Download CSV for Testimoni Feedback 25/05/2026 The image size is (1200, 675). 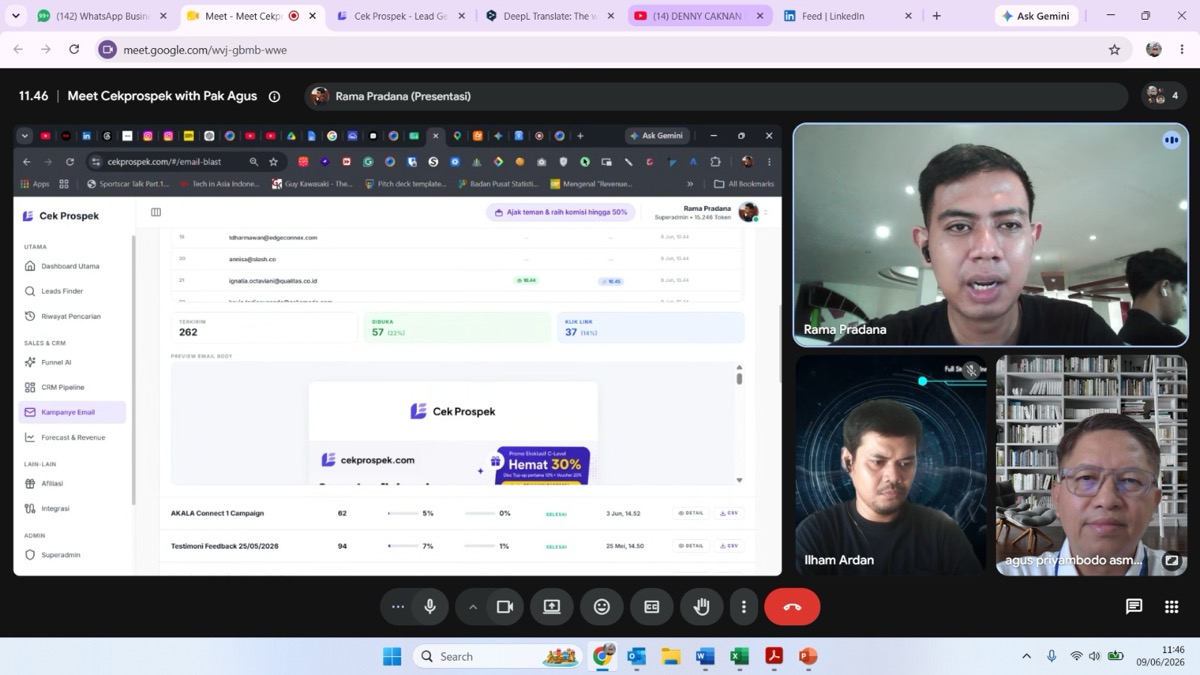tap(728, 546)
